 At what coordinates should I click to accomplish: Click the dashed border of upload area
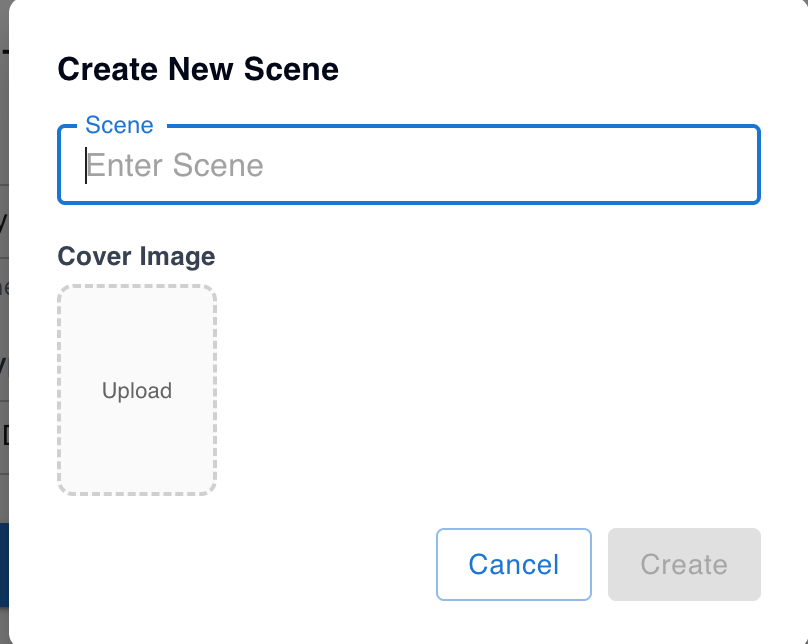(x=59, y=390)
